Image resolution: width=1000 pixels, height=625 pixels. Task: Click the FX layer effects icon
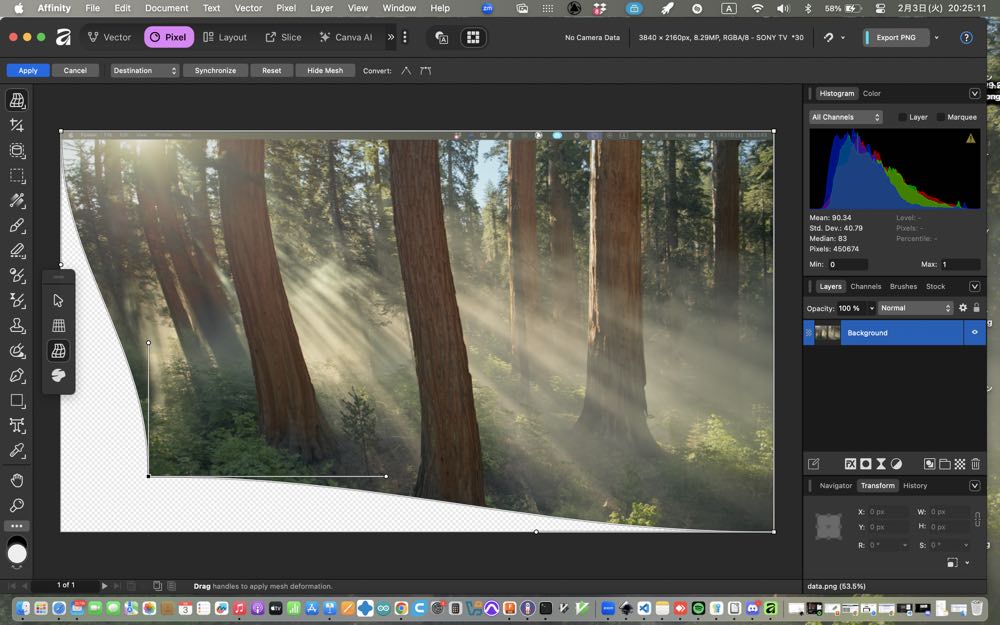[850, 464]
